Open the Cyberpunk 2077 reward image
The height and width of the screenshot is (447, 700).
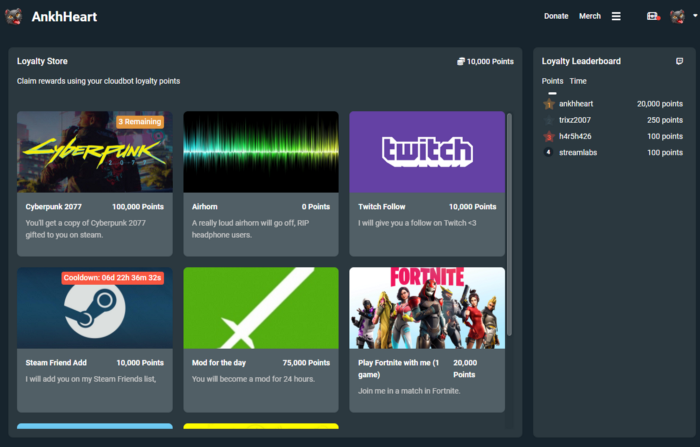95,152
